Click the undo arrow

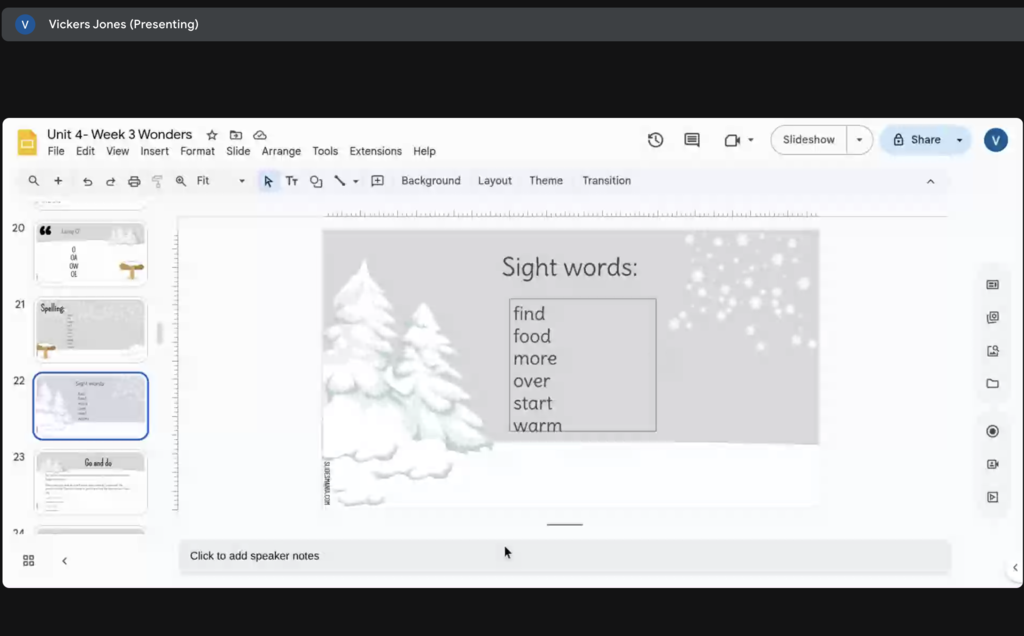coord(88,181)
